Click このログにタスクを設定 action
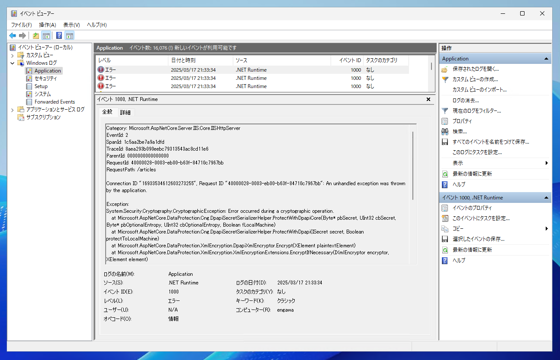 tap(477, 152)
